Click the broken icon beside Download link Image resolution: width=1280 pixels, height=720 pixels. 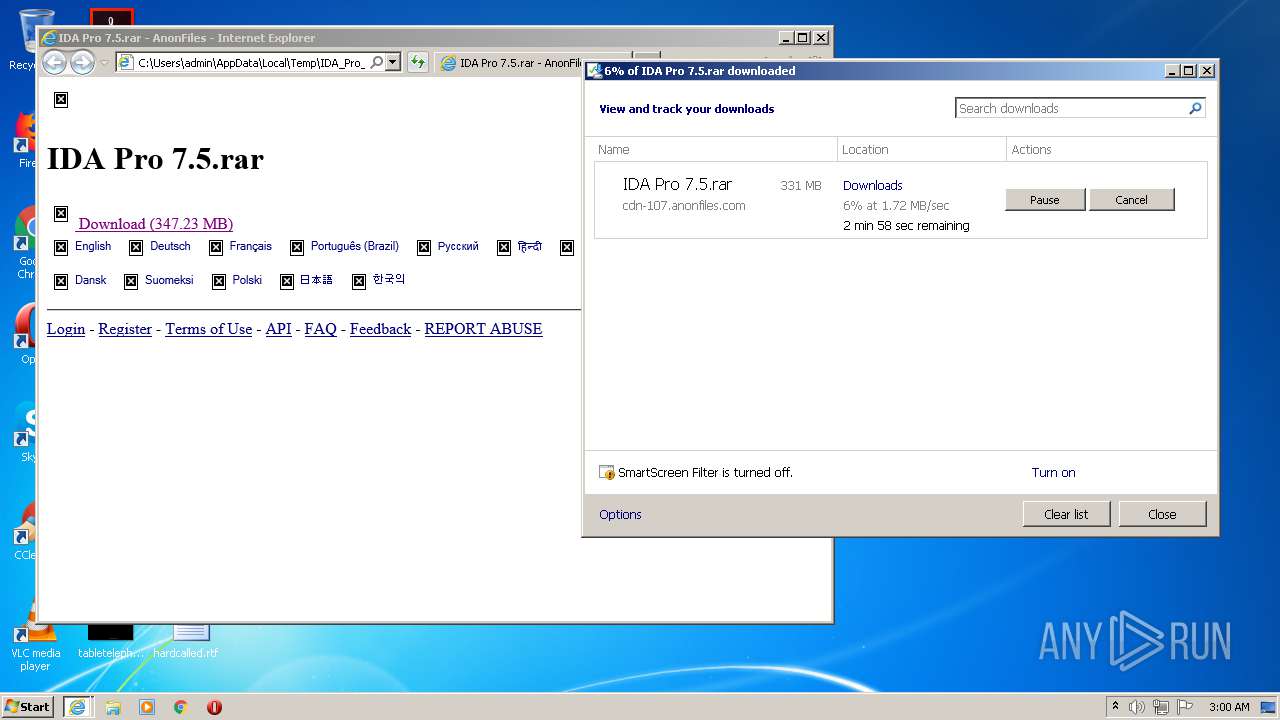point(61,213)
